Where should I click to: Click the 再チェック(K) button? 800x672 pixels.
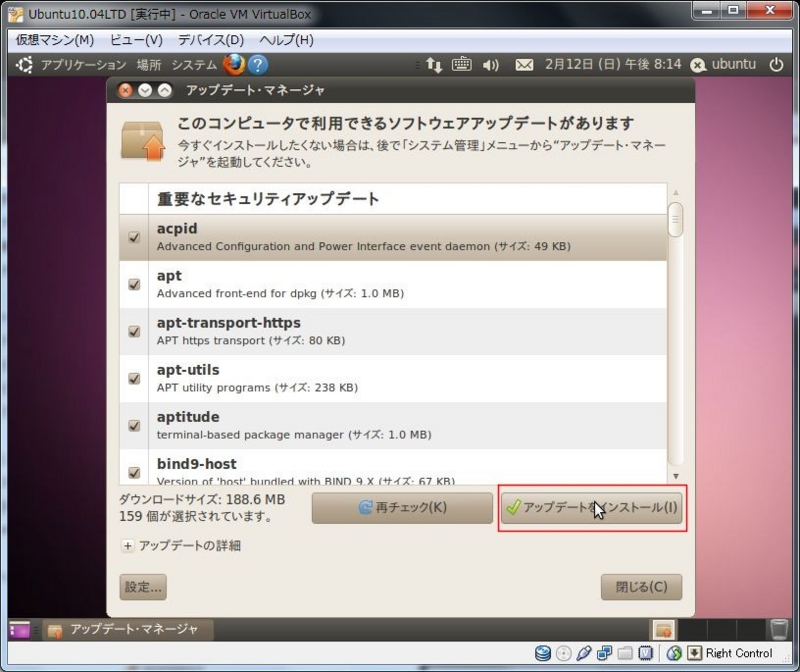402,508
